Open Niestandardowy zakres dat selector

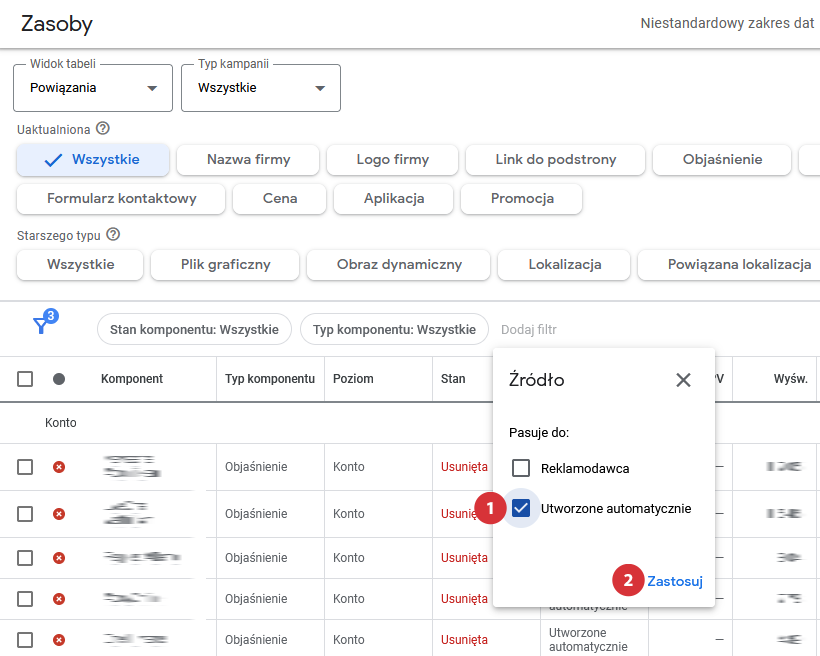727,24
